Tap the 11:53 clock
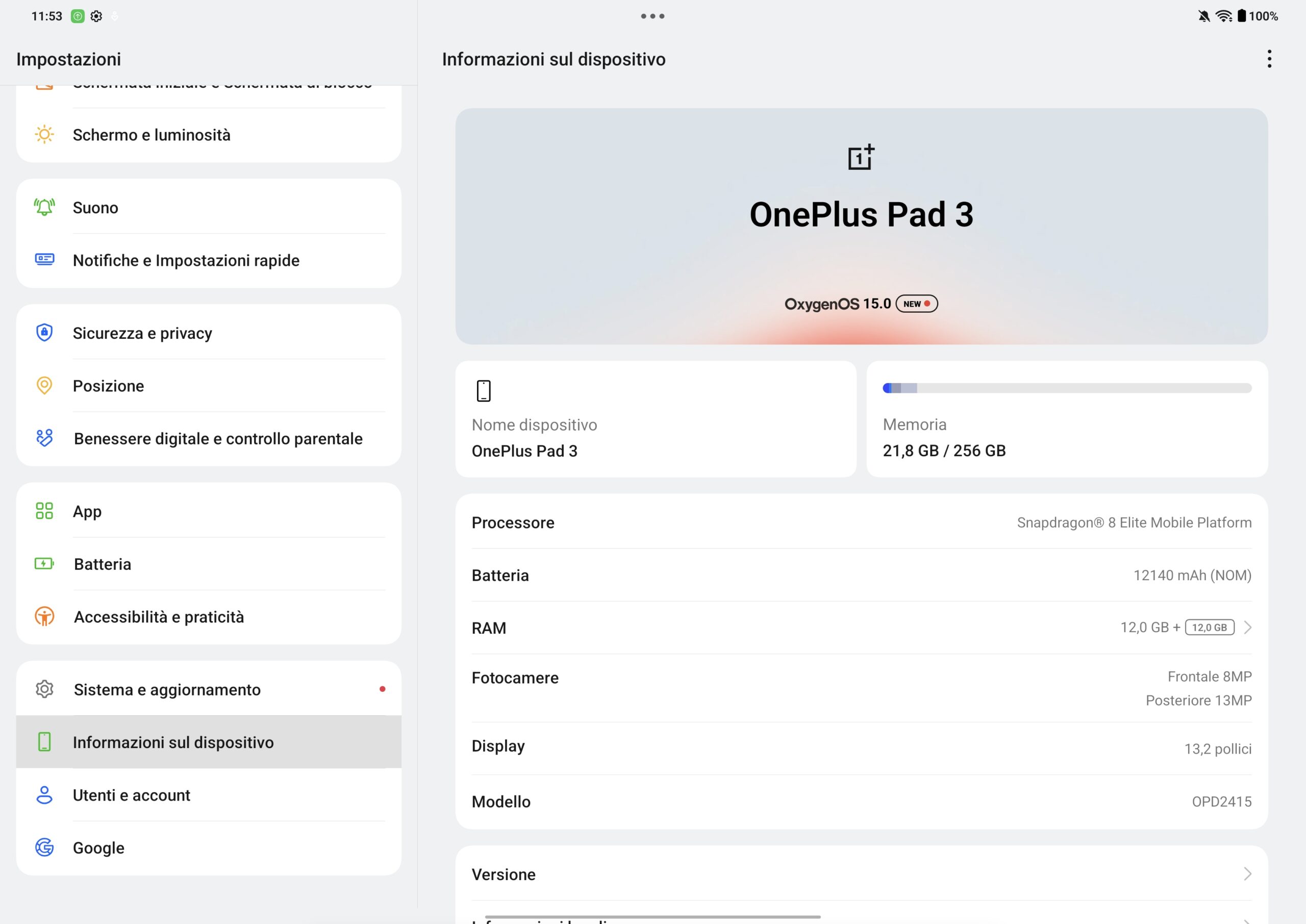 pos(46,16)
